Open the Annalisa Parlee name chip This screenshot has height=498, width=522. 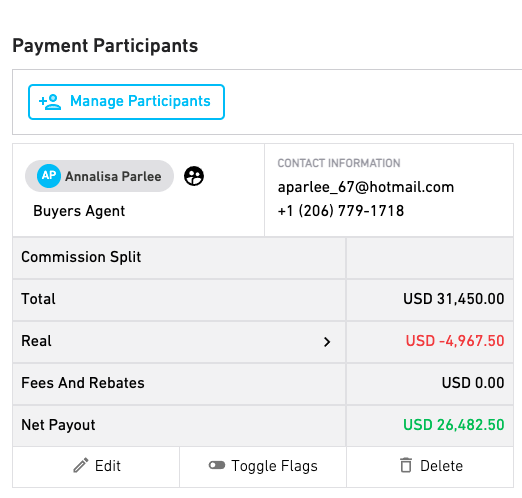tap(99, 176)
